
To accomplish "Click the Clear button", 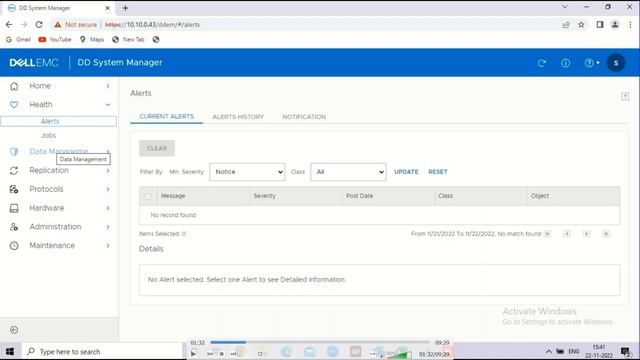I will tap(157, 148).
